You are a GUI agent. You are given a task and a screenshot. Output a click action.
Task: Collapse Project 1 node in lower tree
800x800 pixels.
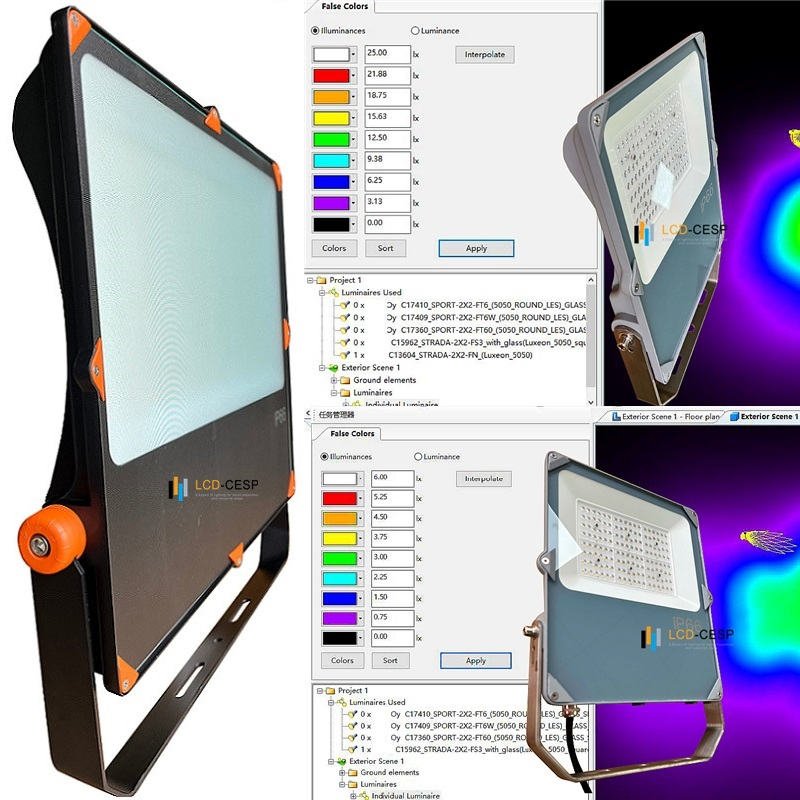[x=319, y=691]
